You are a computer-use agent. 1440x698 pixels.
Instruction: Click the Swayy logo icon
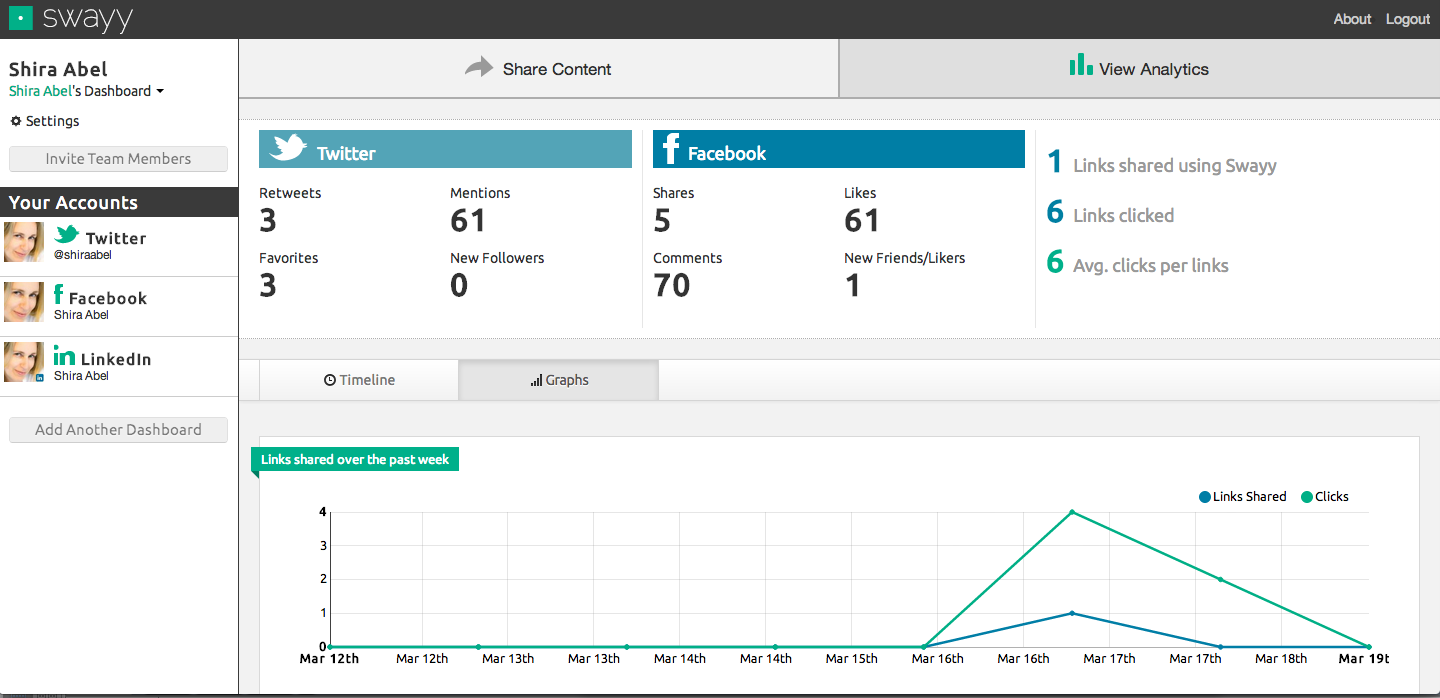[x=20, y=18]
